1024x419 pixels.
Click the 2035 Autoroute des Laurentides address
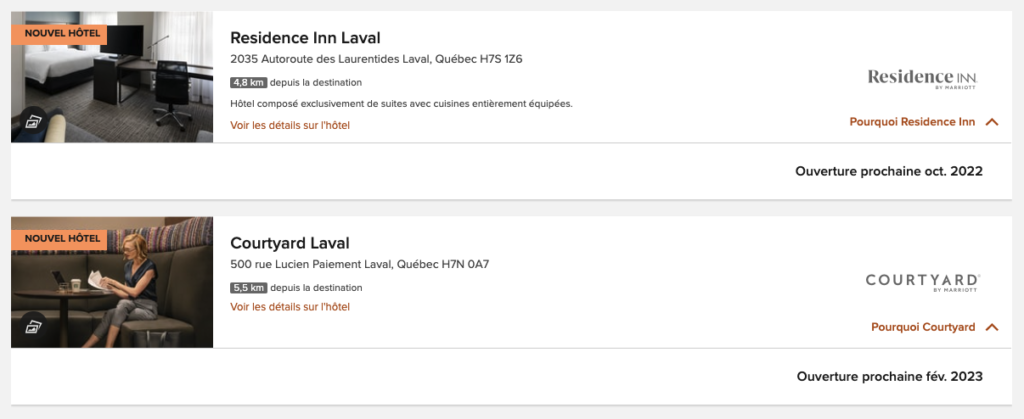pos(376,59)
